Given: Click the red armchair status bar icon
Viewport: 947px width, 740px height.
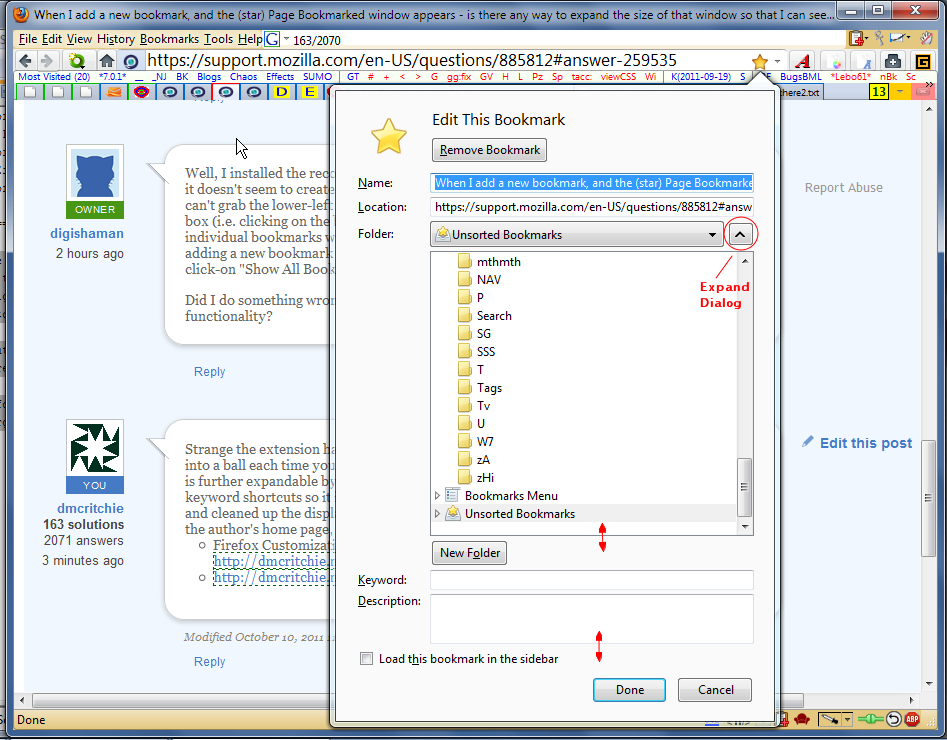Looking at the screenshot, I should pos(801,719).
